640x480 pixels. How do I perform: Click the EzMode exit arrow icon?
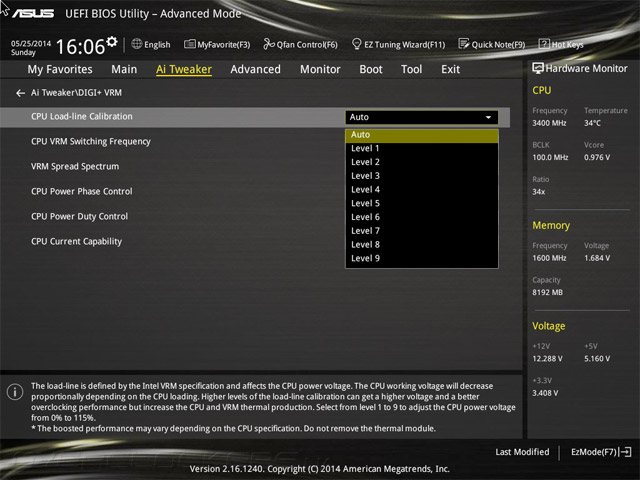[x=625, y=452]
